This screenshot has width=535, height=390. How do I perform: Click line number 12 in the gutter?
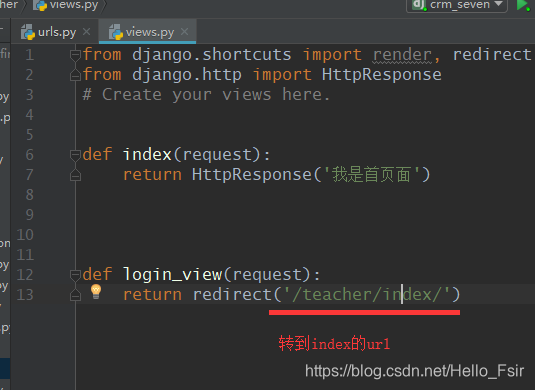pyautogui.click(x=25, y=275)
